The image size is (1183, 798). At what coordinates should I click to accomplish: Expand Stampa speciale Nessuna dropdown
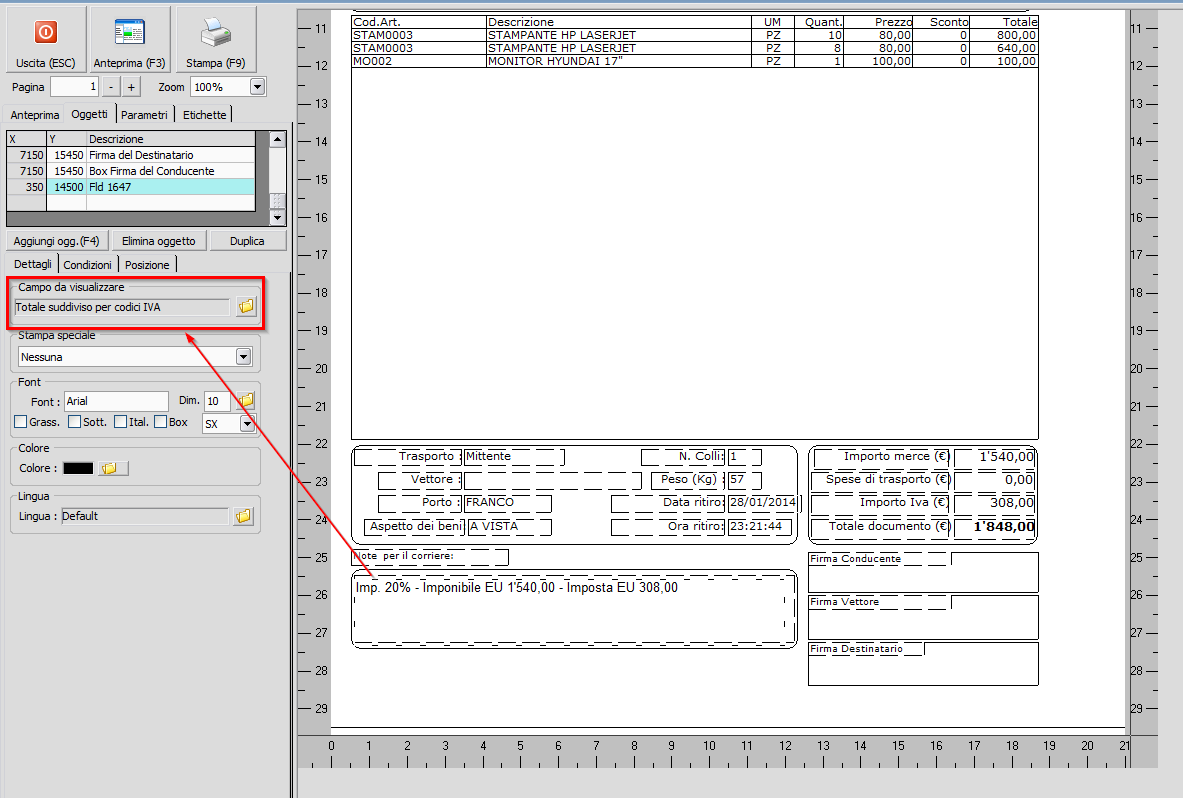[243, 357]
